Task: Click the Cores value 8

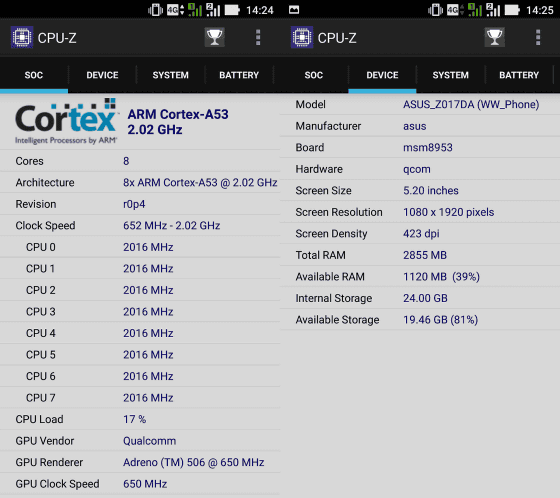Action: (x=126, y=161)
